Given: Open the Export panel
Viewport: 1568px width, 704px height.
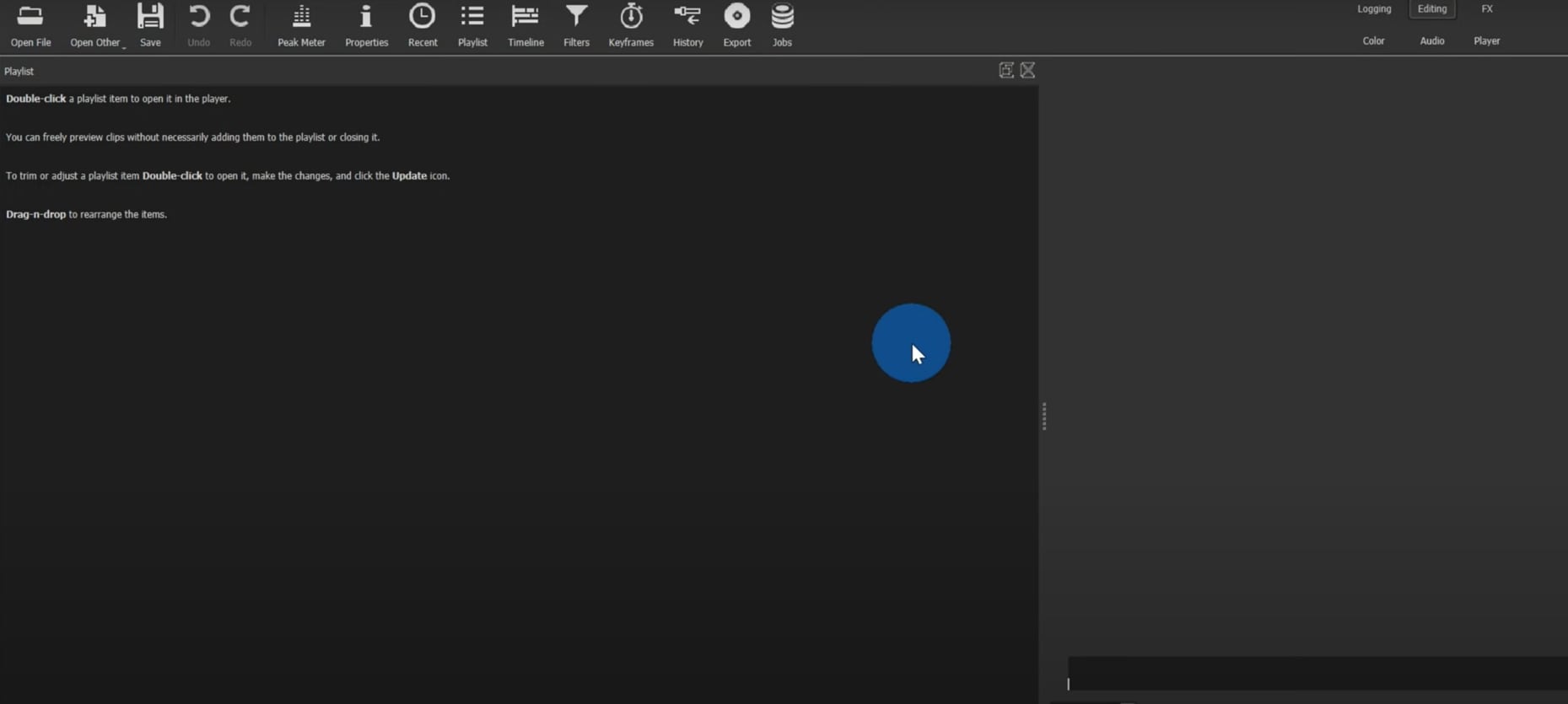Looking at the screenshot, I should click(x=737, y=24).
